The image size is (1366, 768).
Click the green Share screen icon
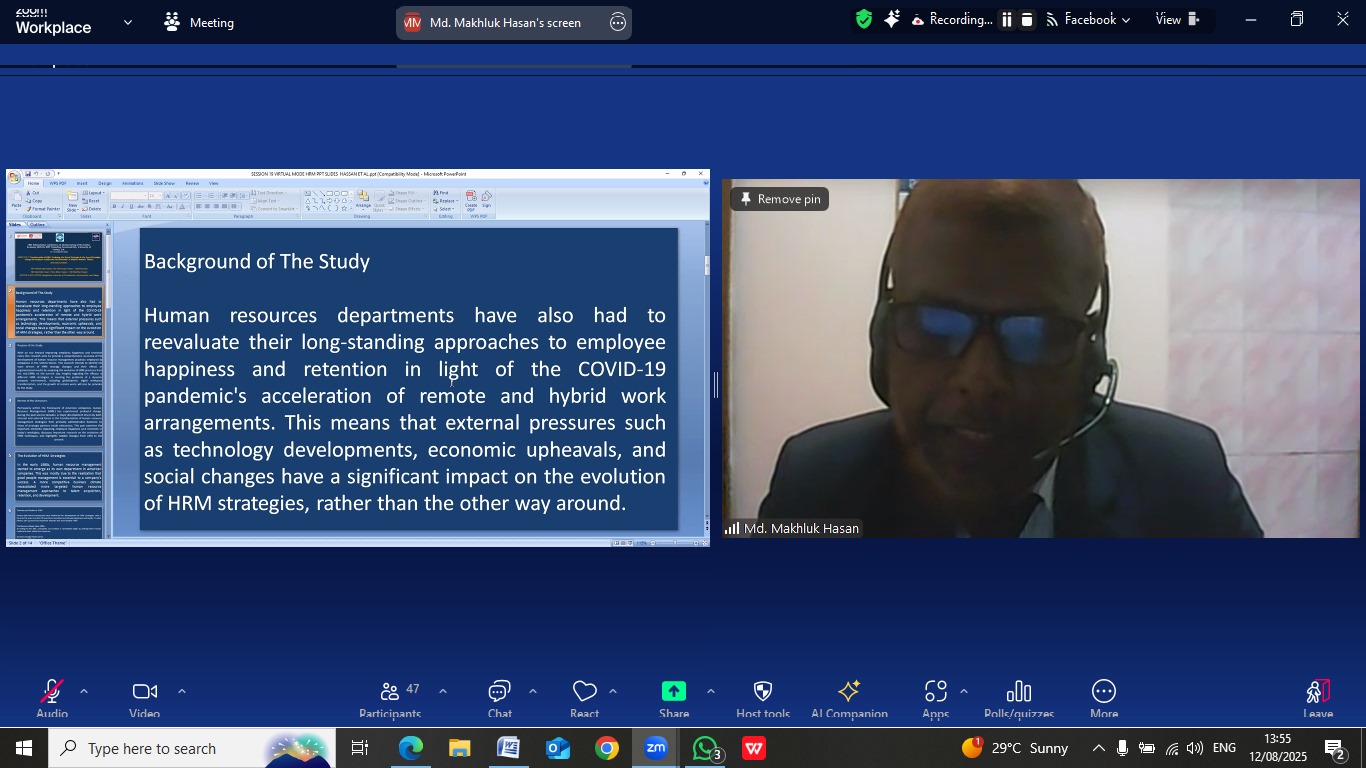674,692
